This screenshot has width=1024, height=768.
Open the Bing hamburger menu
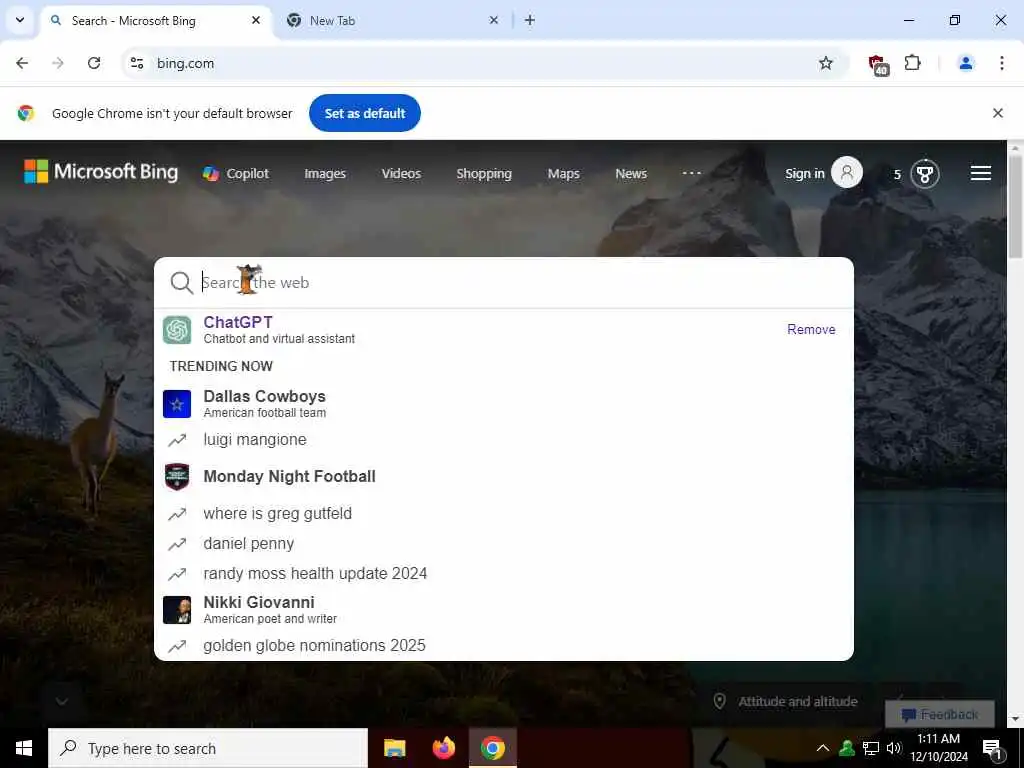(981, 173)
